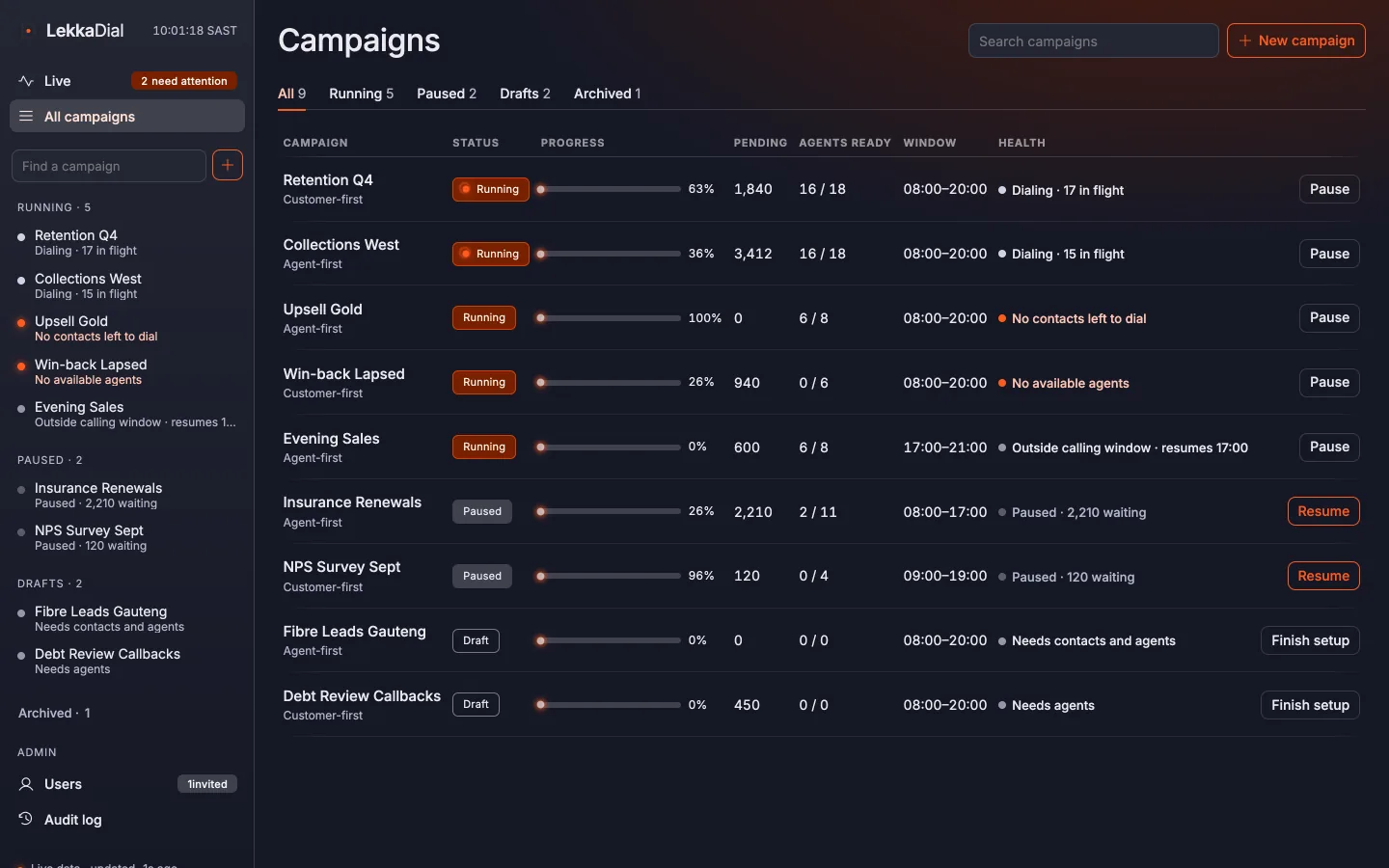Sort by the PENDING column header
Screen dimensions: 1389x868
click(x=760, y=143)
